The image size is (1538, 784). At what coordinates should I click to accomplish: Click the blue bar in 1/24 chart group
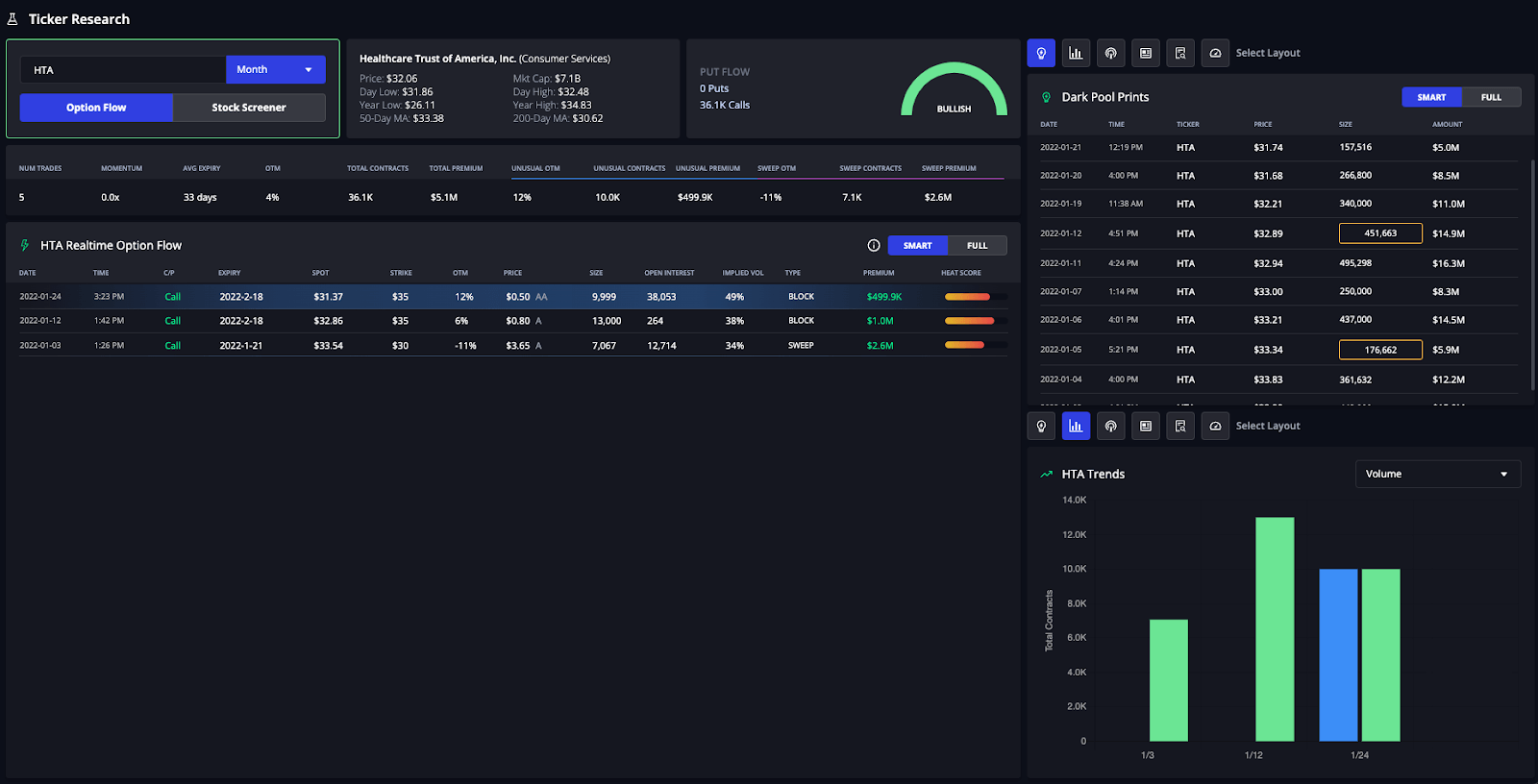(x=1338, y=655)
